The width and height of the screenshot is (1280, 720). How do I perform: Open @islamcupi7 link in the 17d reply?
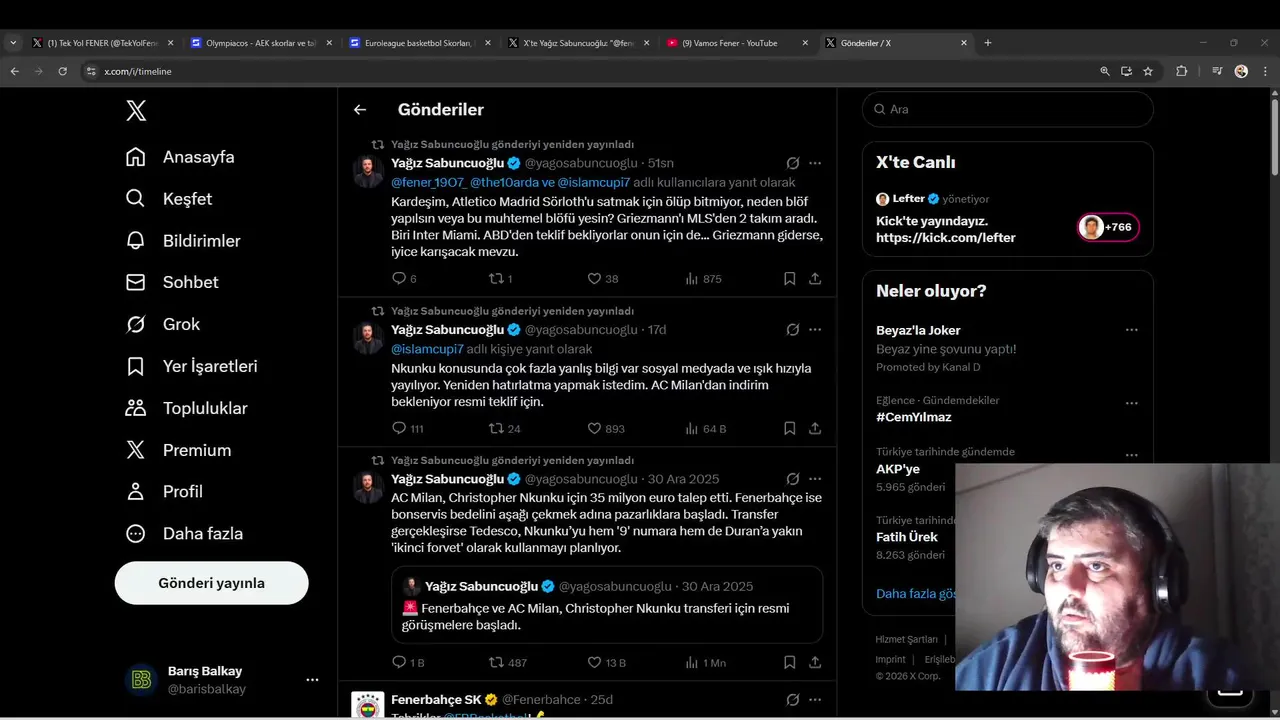click(x=427, y=349)
